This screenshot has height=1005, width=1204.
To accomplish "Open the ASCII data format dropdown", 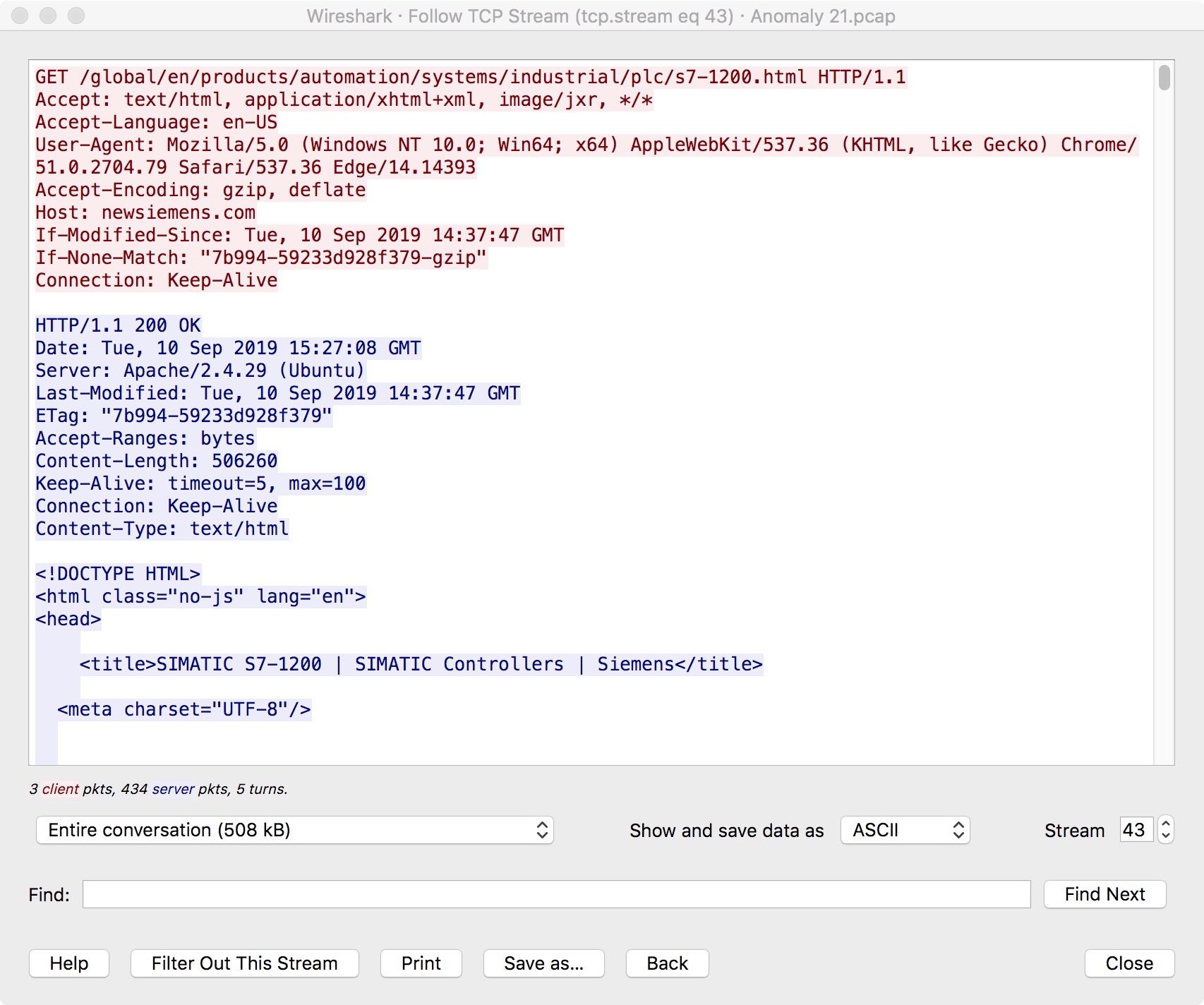I will 905,830.
